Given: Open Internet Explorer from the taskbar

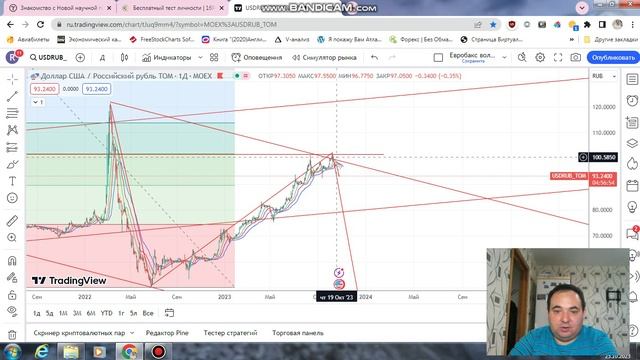Looking at the screenshot, I should (x=41, y=352).
